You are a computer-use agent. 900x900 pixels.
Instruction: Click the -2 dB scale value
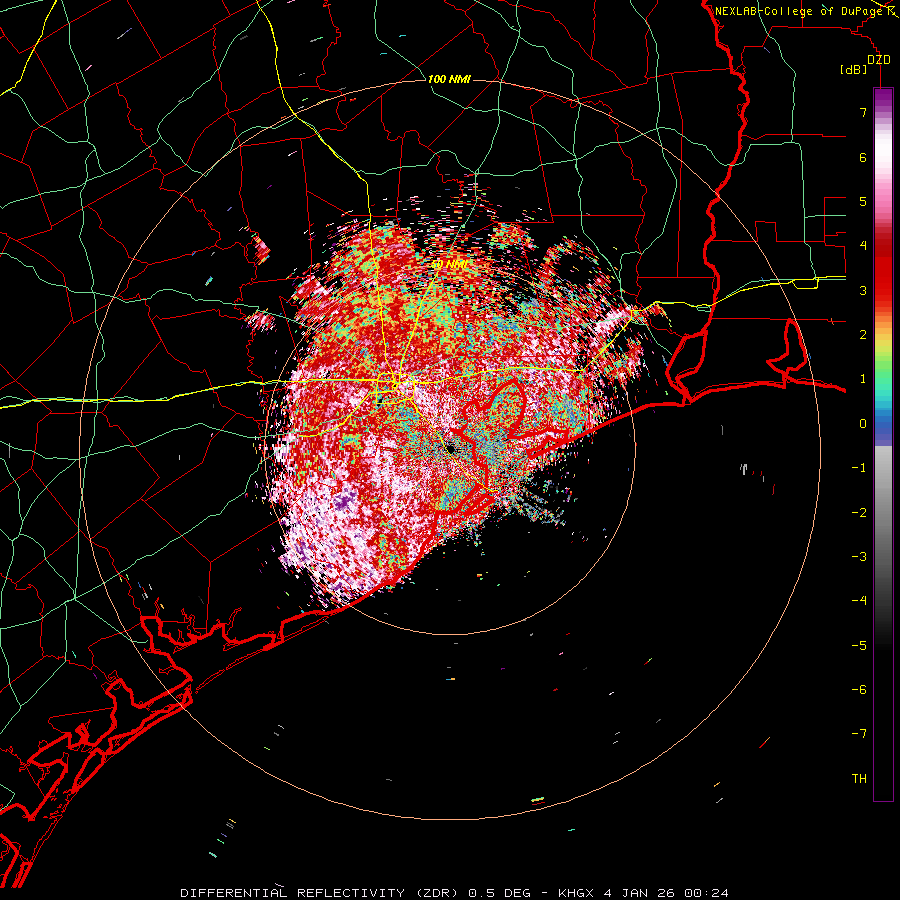(859, 513)
